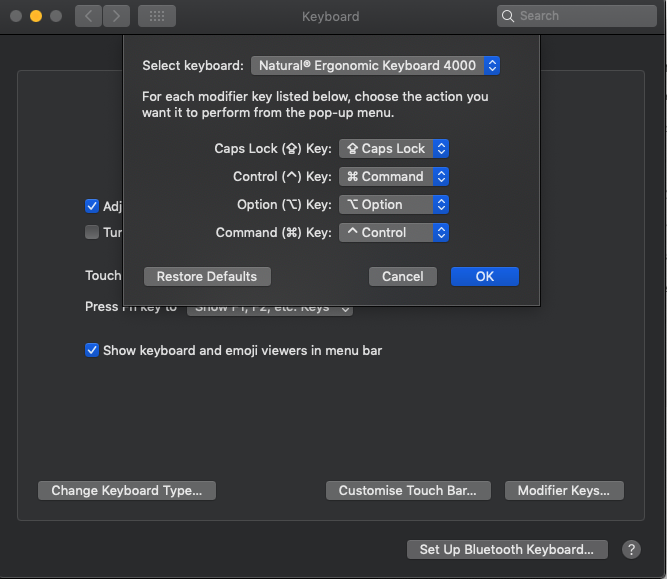Click Set Up Bluetooth Keyboard button
Viewport: 667px width, 579px height.
tap(507, 549)
